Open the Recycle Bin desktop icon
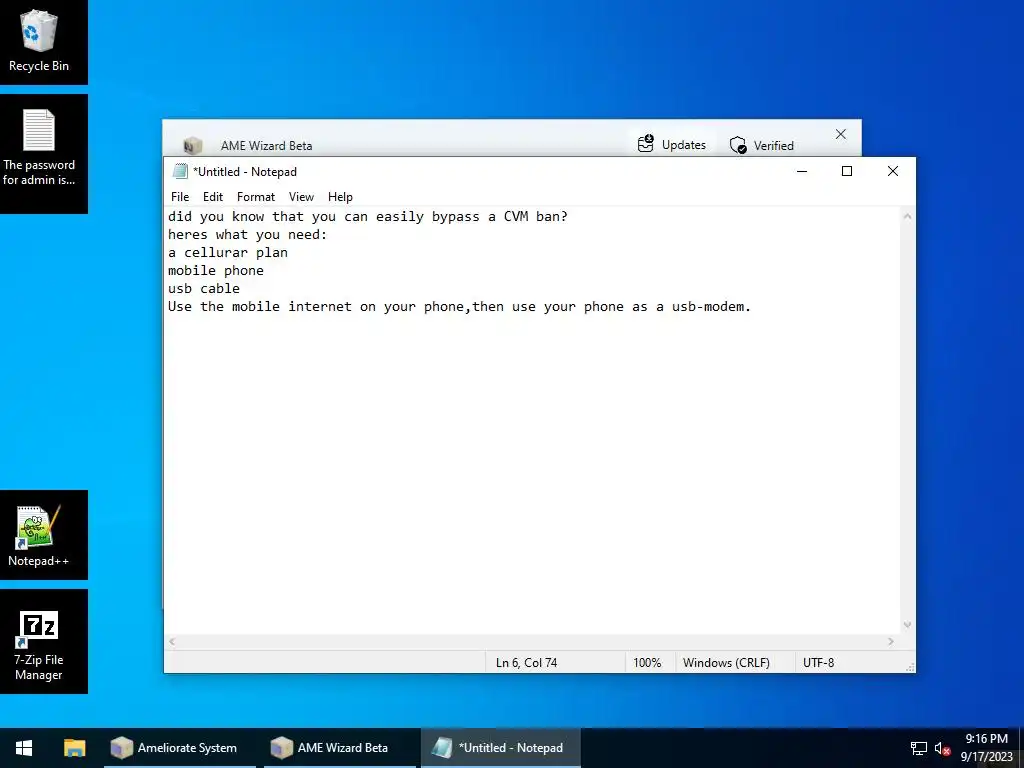 click(x=39, y=40)
